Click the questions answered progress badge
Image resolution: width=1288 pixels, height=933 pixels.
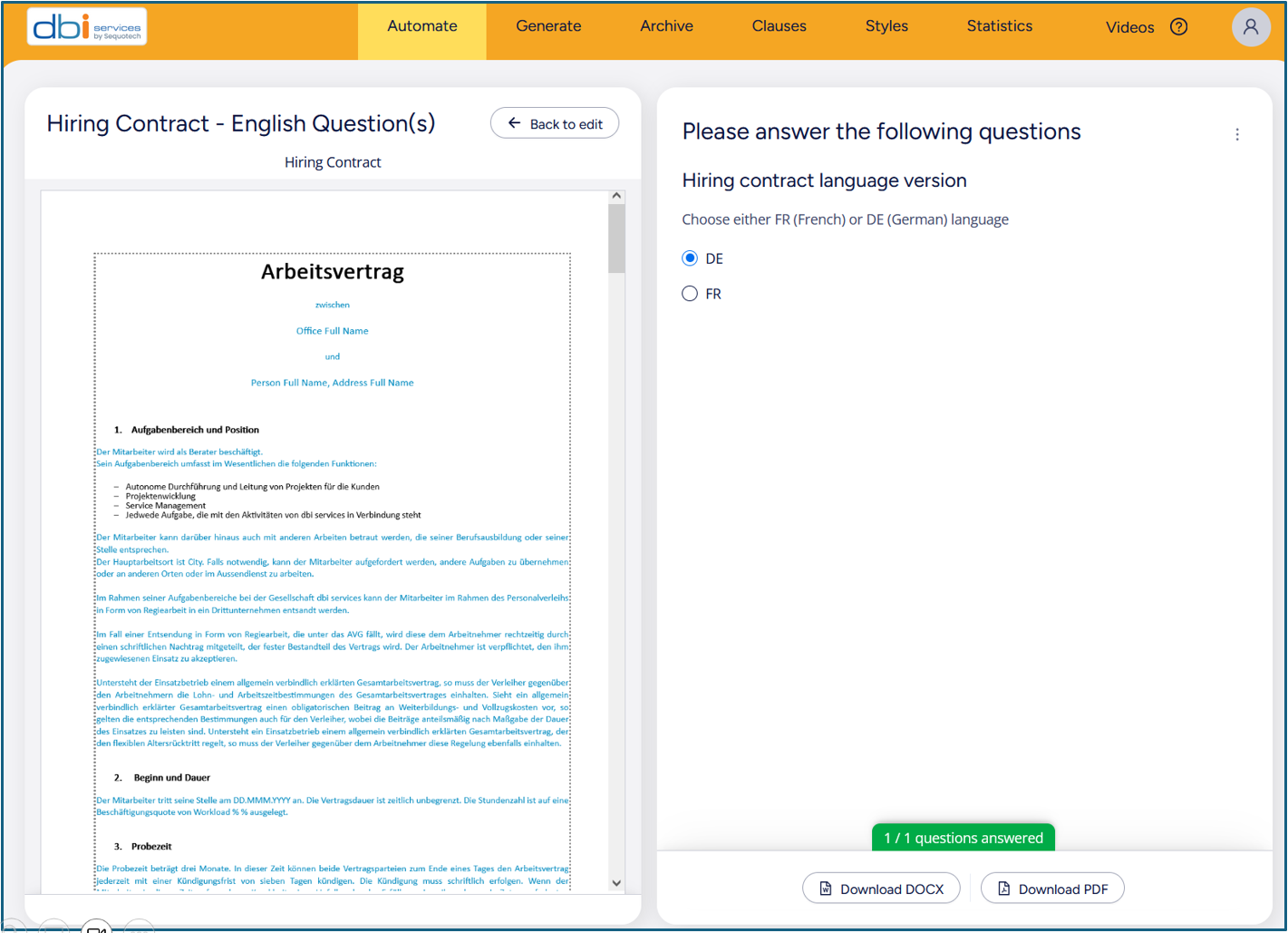pyautogui.click(x=963, y=838)
